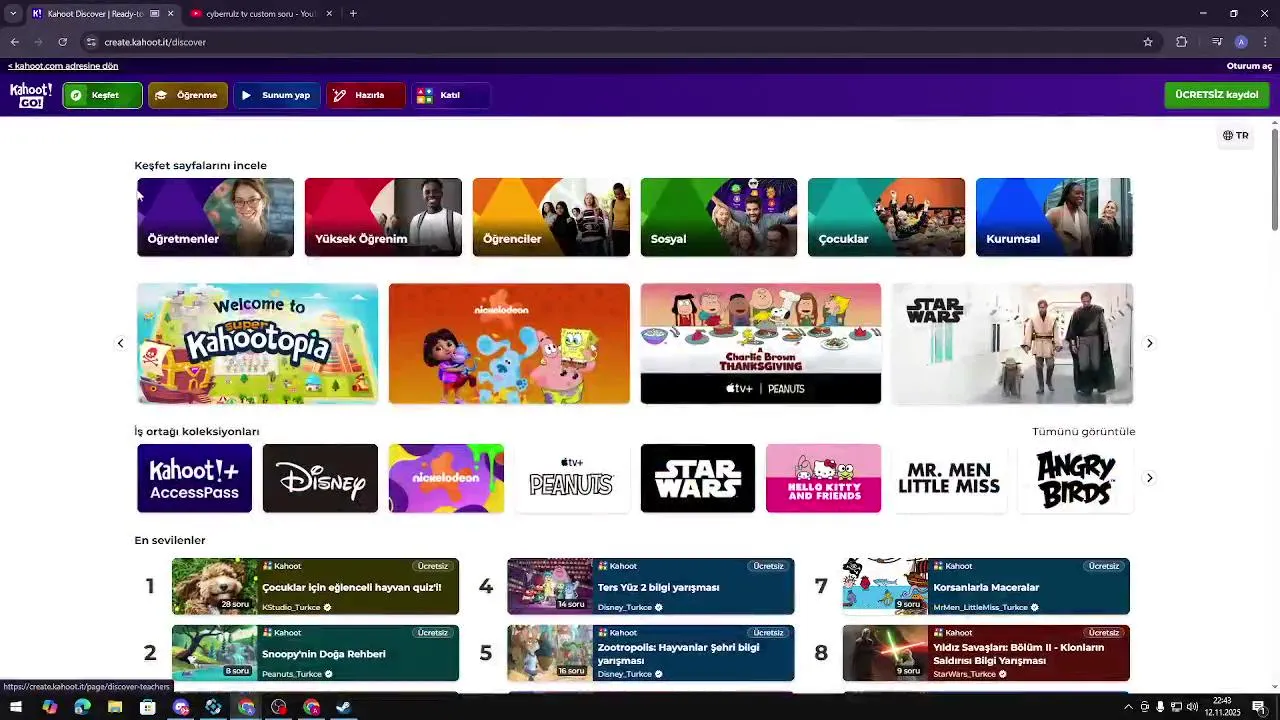Viewport: 1280px width, 720px height.
Task: Open the Hello Kitty and Friends collection logo
Action: [823, 478]
